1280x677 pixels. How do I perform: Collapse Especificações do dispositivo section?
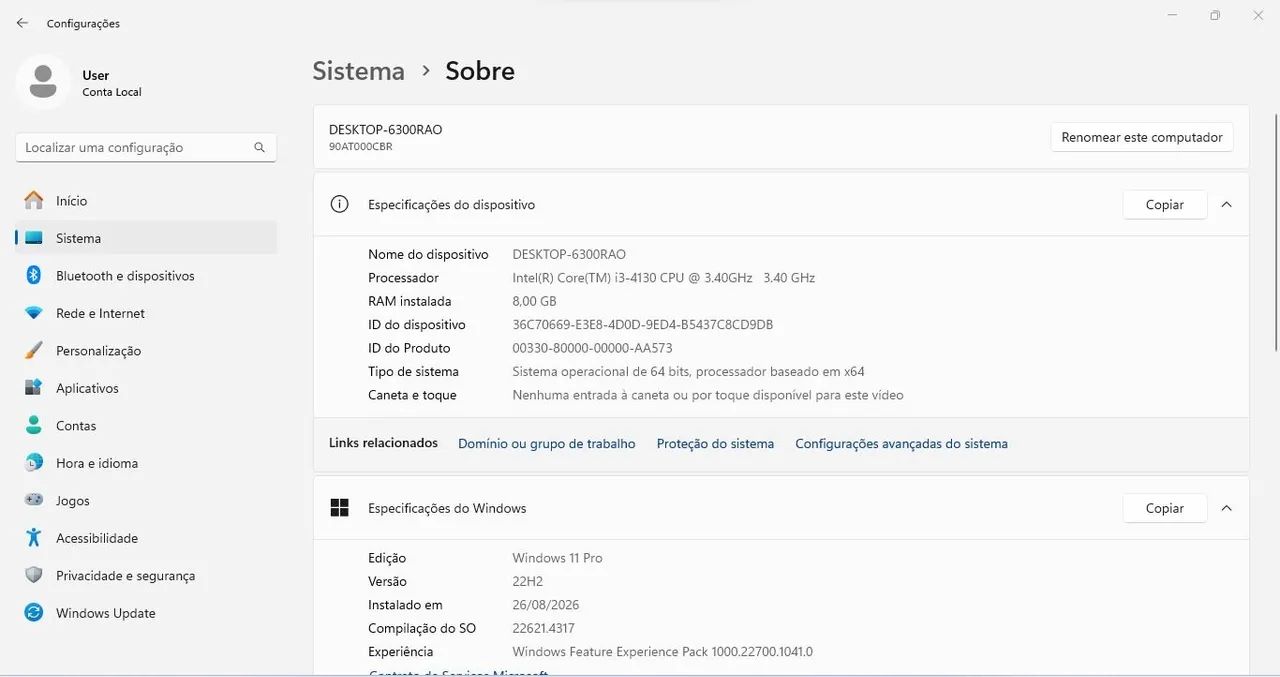point(1226,204)
